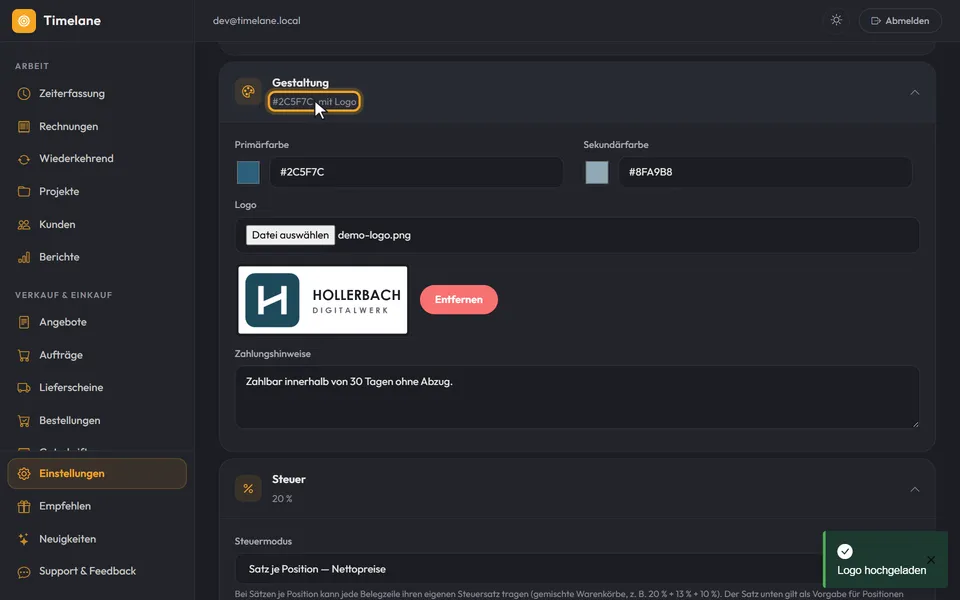Open the Primärfarbe color swatch
This screenshot has width=960, height=600.
pyautogui.click(x=248, y=173)
